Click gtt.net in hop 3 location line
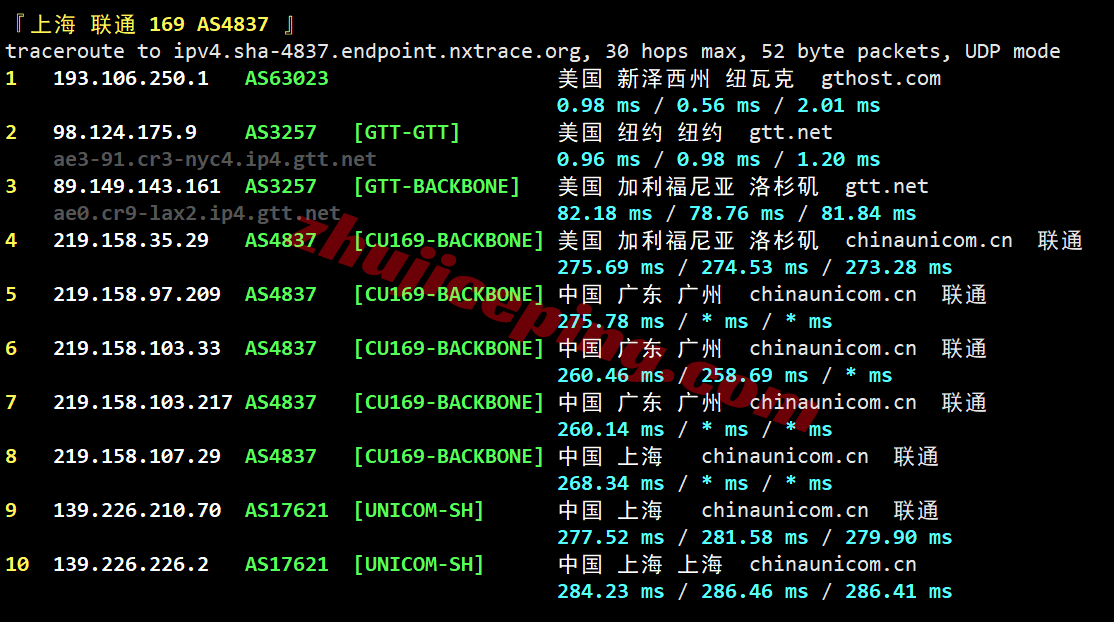The width and height of the screenshot is (1114, 622). (x=887, y=187)
